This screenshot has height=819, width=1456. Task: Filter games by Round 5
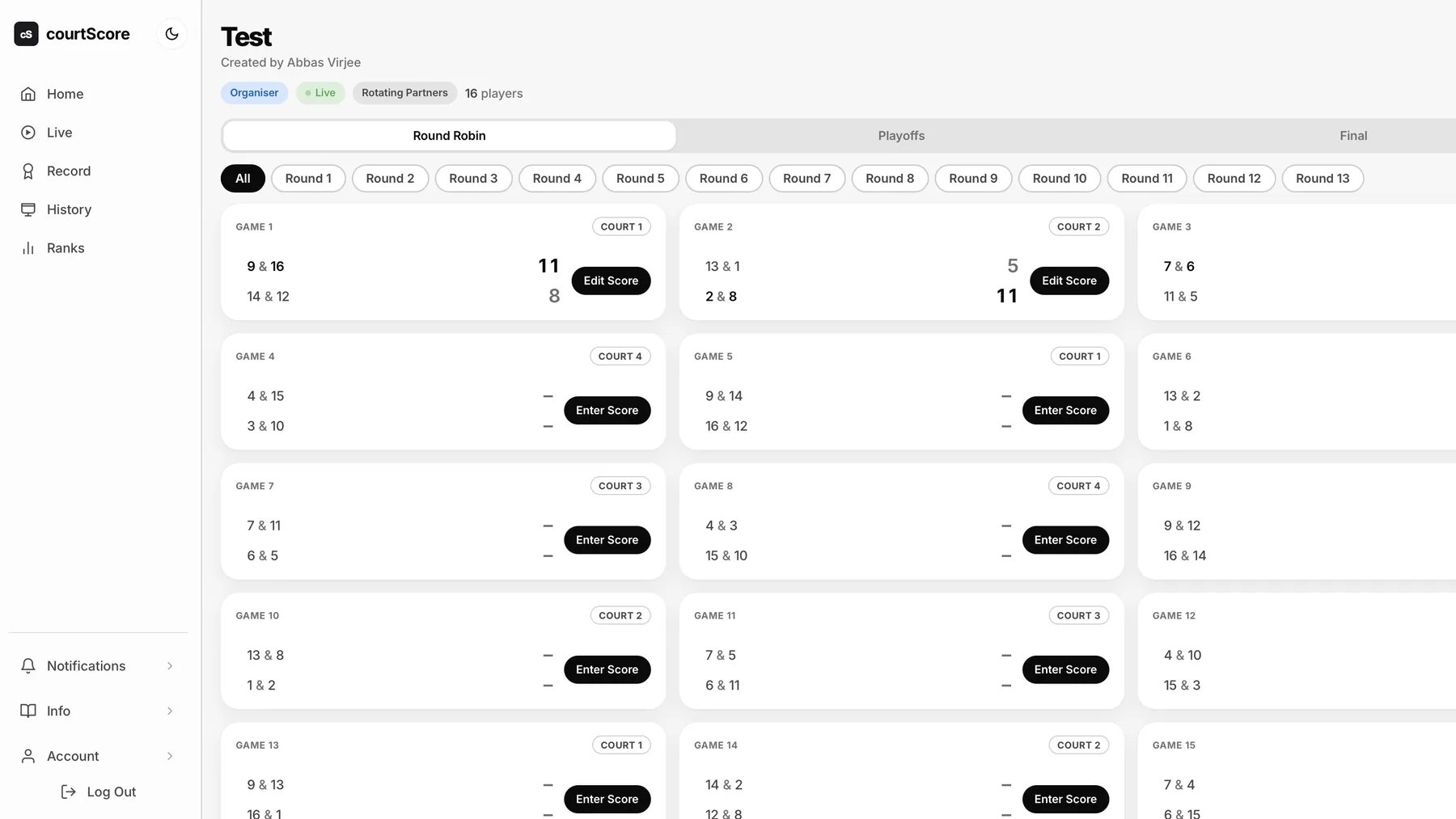641,179
